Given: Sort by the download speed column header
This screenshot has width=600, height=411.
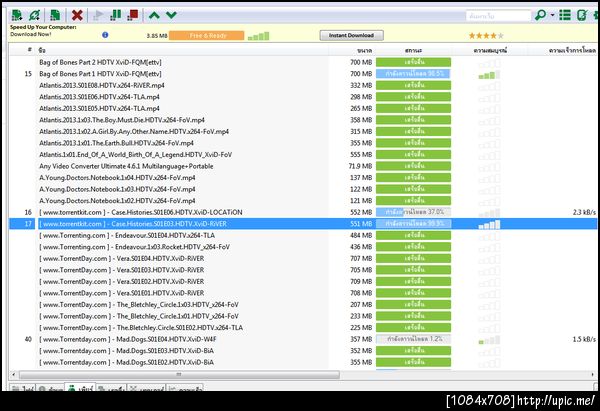Looking at the screenshot, I should [x=572, y=51].
